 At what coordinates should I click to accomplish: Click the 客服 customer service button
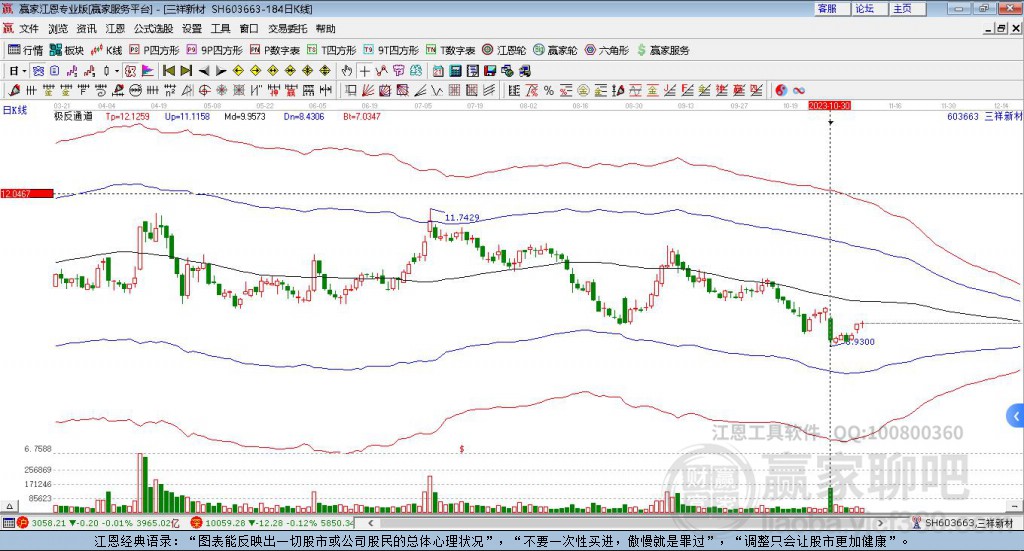(832, 8)
